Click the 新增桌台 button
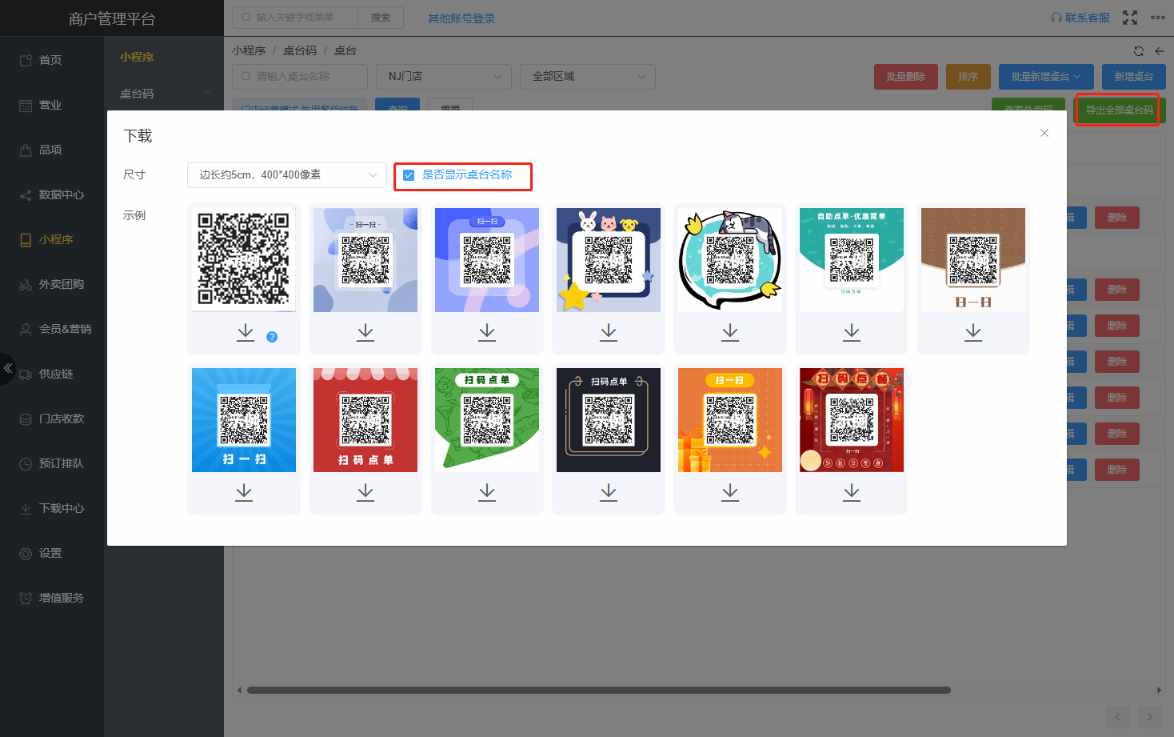1174x737 pixels. point(1133,76)
